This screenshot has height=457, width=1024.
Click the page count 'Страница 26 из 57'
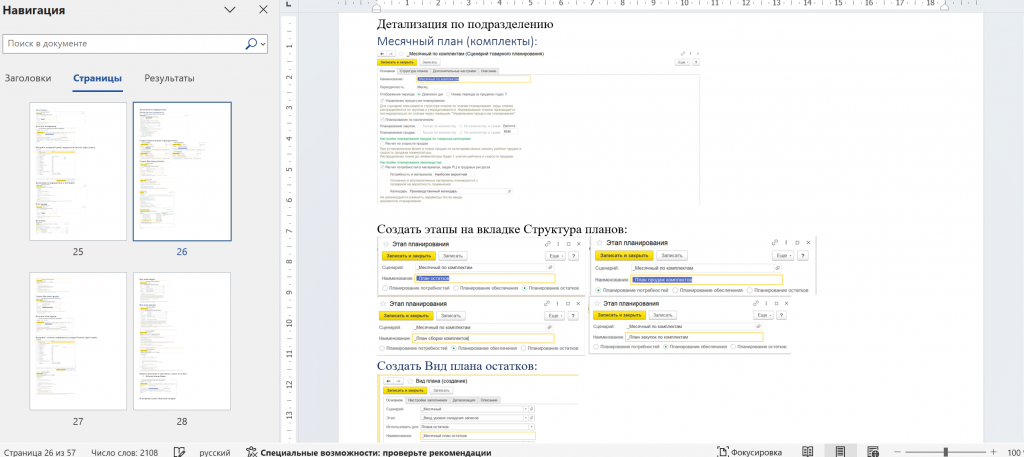(40, 451)
